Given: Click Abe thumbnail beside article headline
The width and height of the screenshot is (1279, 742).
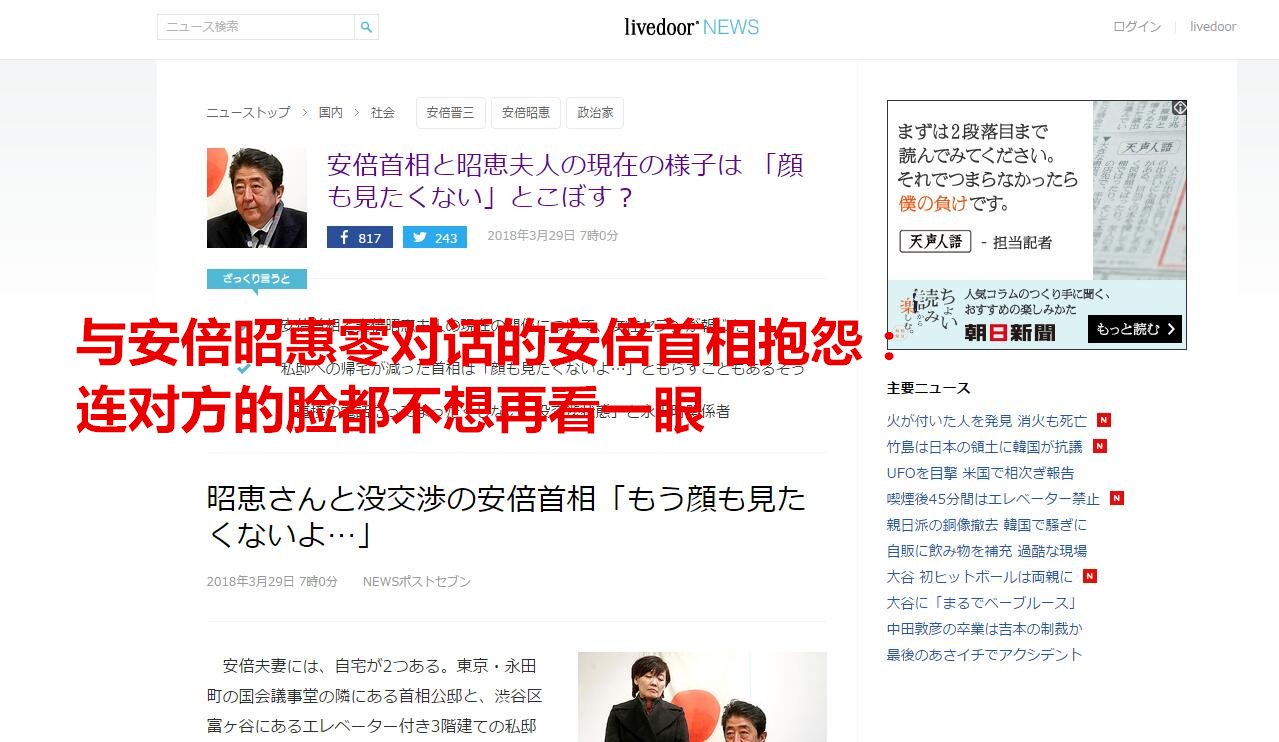Looking at the screenshot, I should [x=257, y=198].
